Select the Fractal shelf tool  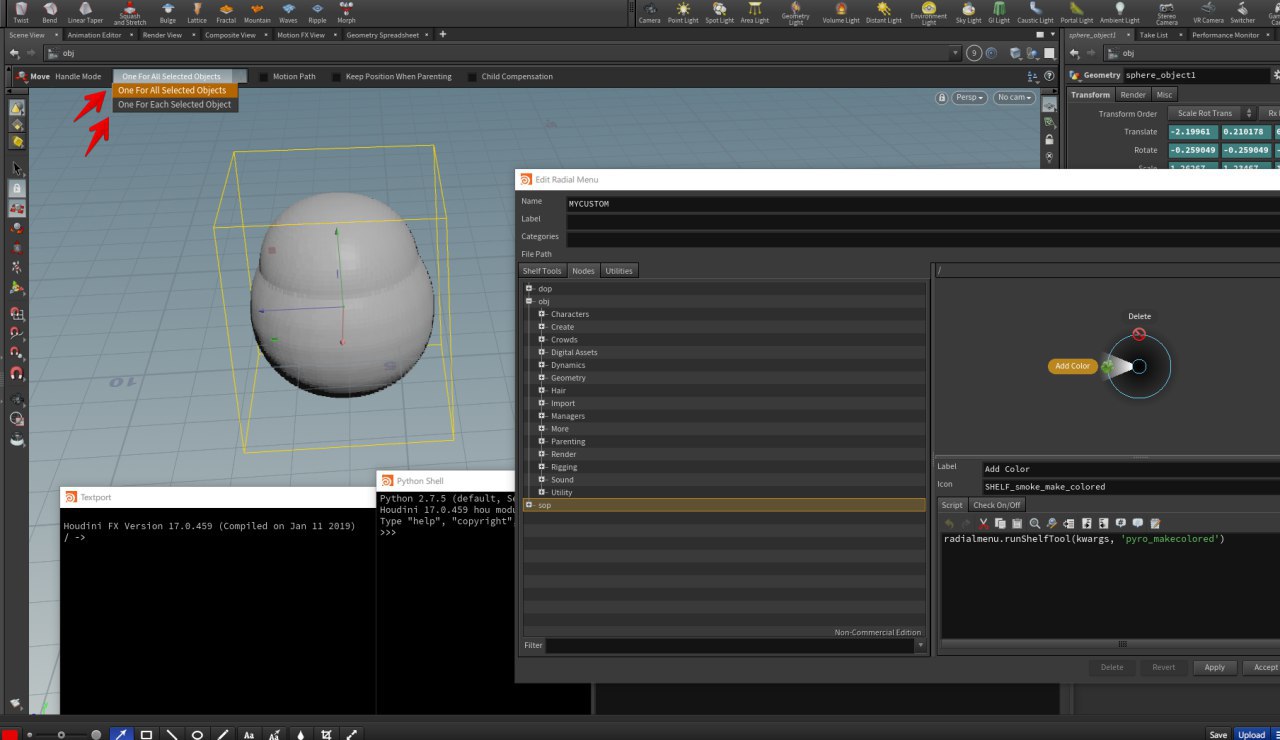(x=226, y=12)
